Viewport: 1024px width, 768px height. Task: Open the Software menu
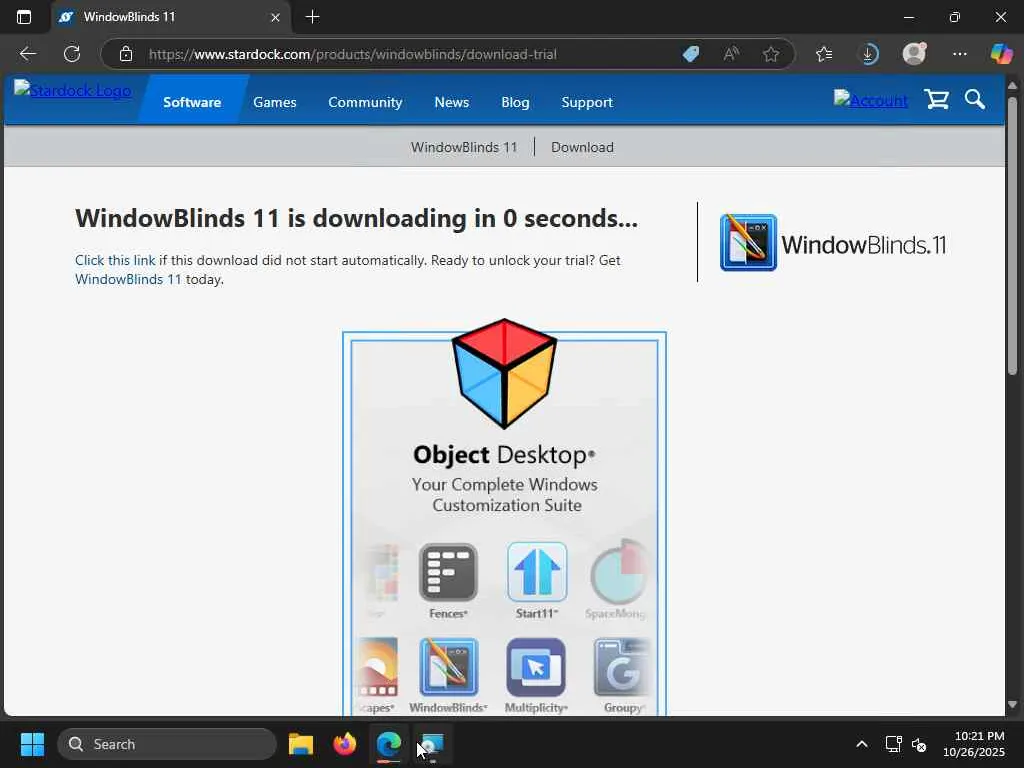[192, 103]
